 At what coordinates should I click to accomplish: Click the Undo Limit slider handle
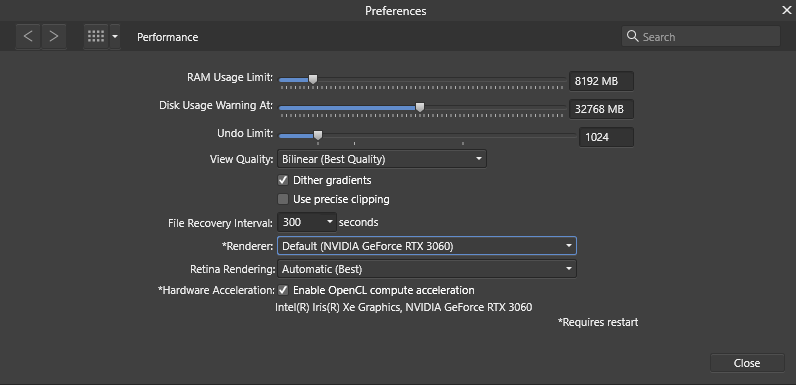tap(318, 135)
